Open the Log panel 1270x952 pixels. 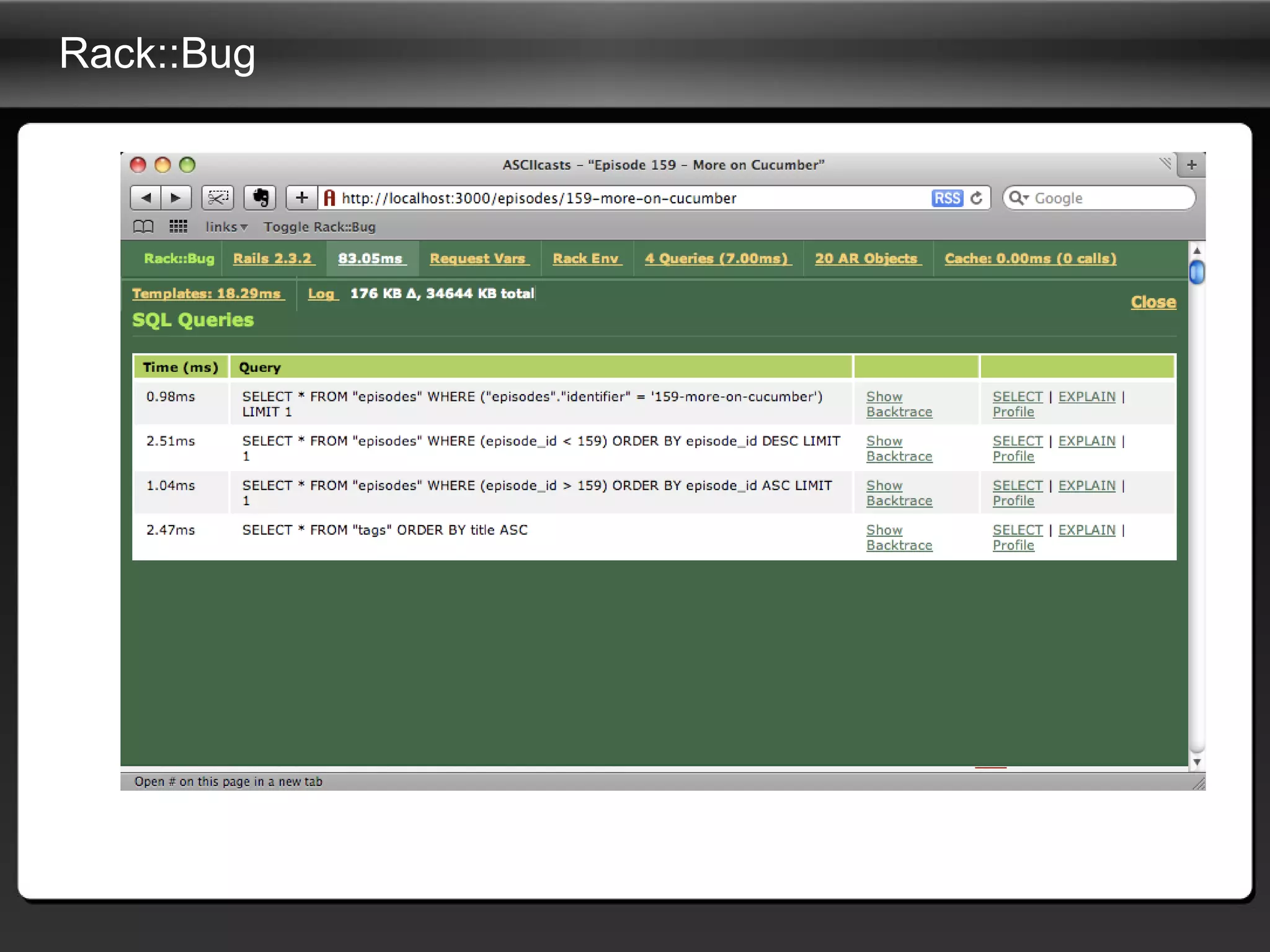(x=322, y=294)
